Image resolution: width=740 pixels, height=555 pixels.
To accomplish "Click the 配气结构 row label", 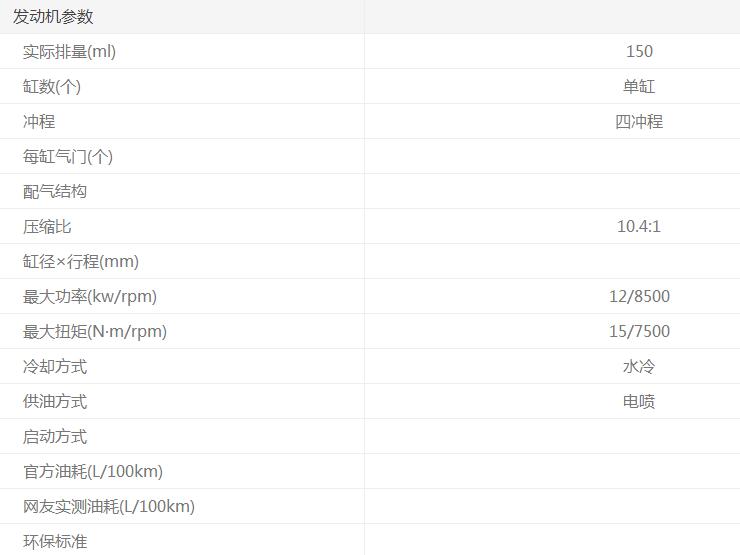I will pyautogui.click(x=55, y=191).
